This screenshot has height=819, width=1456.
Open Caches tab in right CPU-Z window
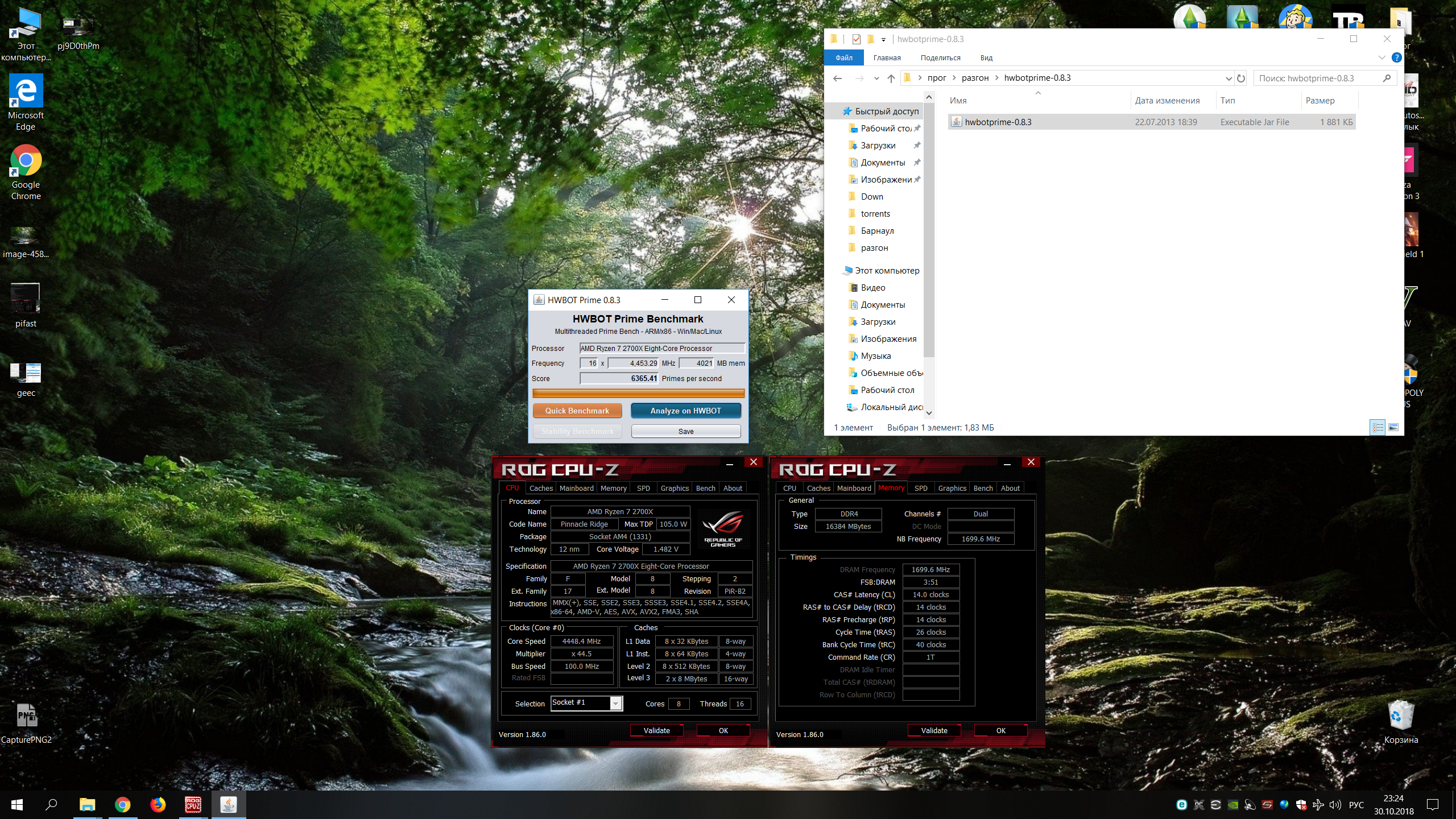[x=818, y=488]
